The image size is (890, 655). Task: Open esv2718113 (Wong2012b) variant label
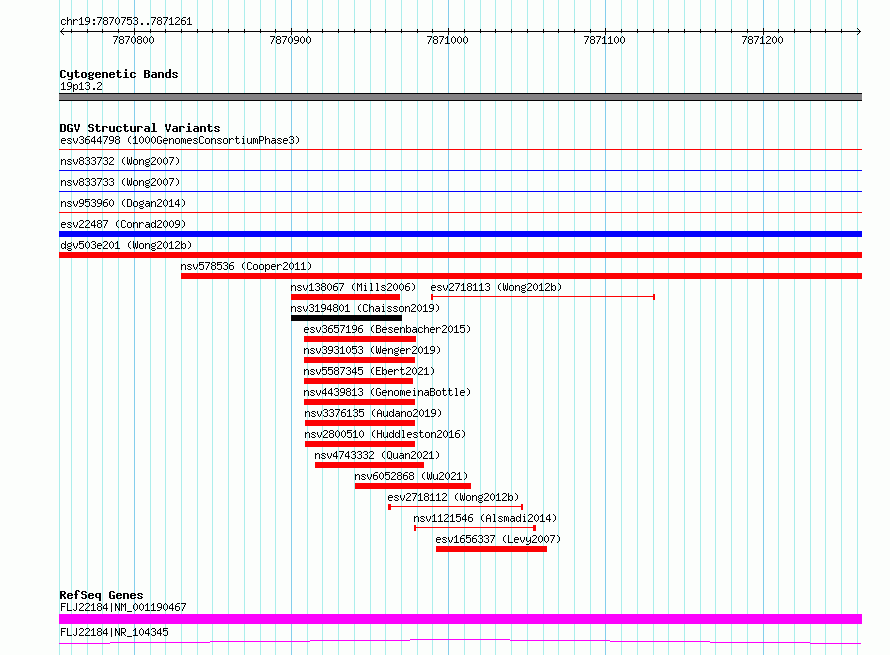(496, 287)
